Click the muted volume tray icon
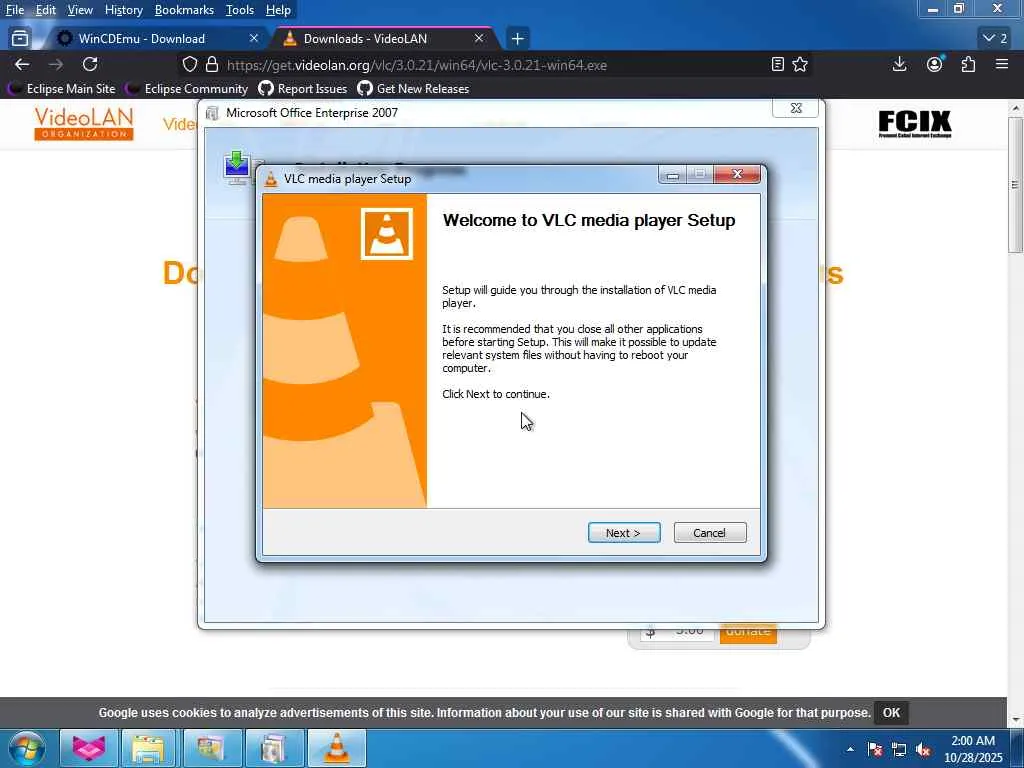 point(923,749)
